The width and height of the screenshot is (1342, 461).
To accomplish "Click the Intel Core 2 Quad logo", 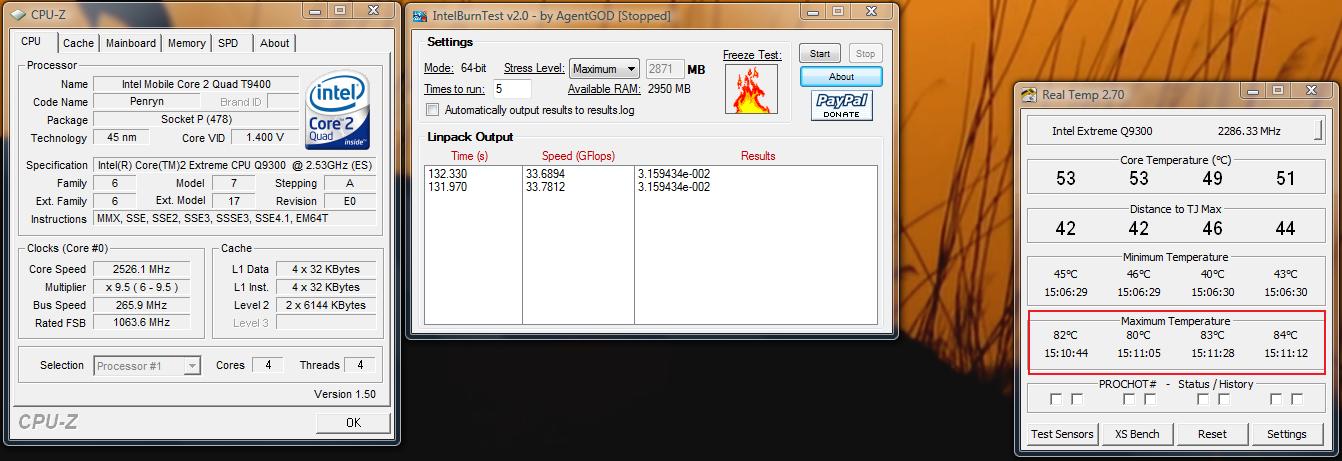I will point(339,108).
